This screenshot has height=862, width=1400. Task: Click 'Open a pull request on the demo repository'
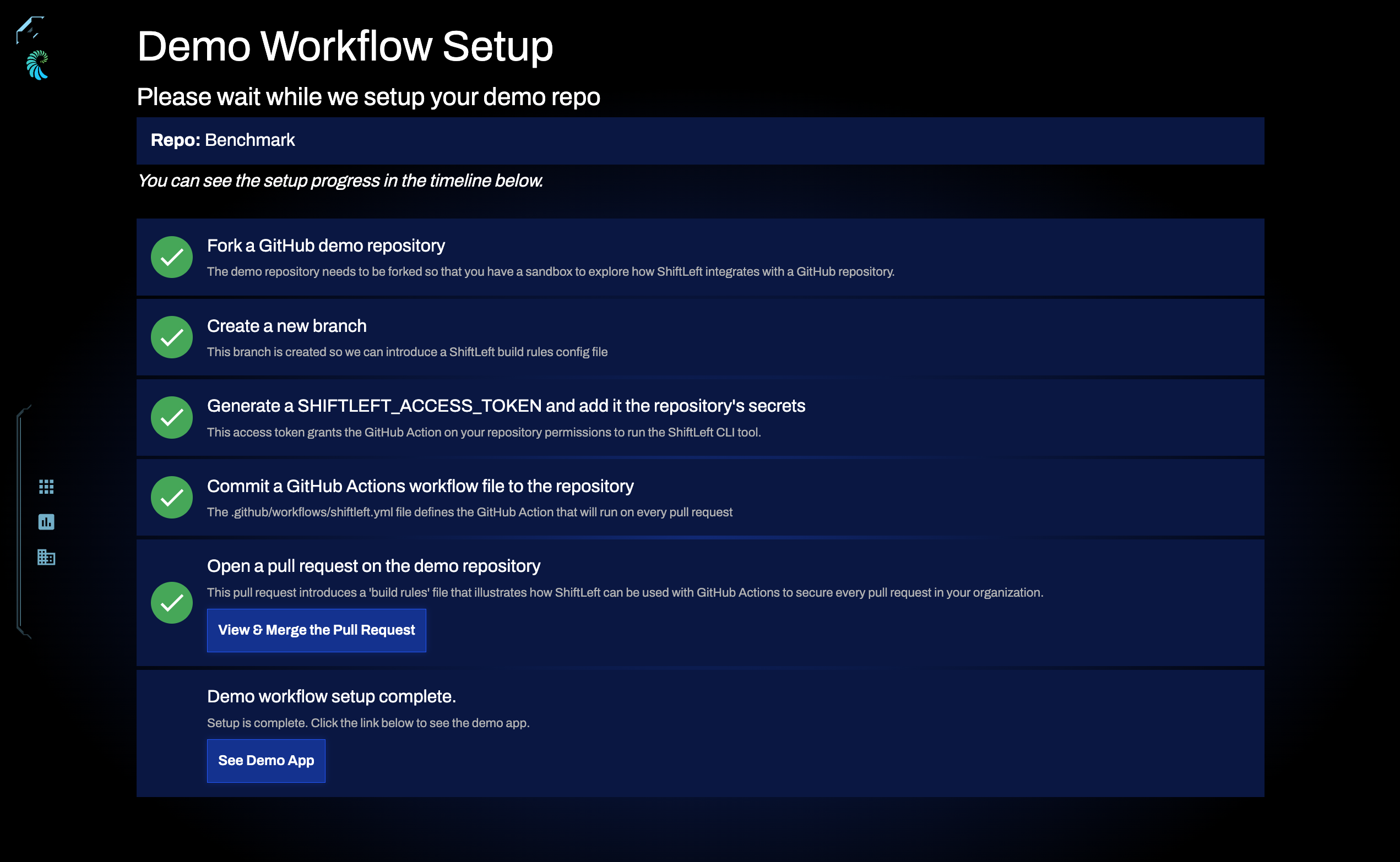373,566
